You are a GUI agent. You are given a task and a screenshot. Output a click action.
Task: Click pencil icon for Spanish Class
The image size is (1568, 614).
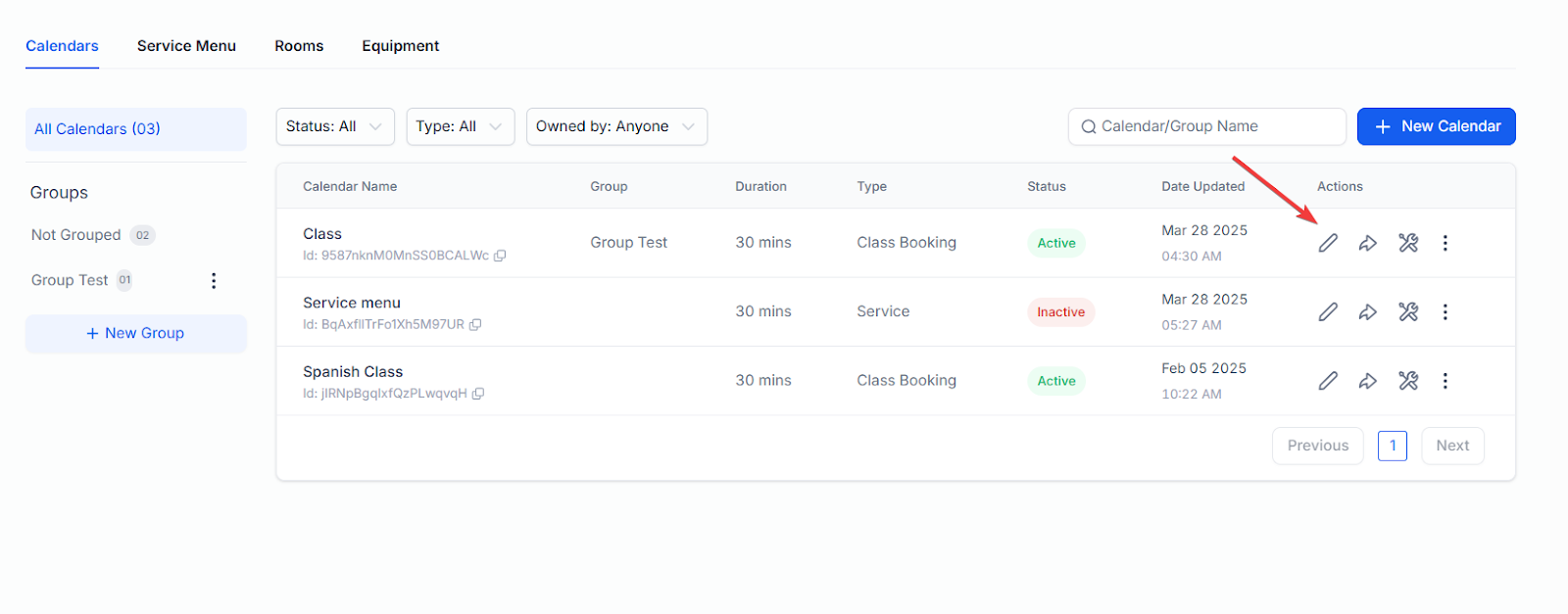click(1328, 381)
